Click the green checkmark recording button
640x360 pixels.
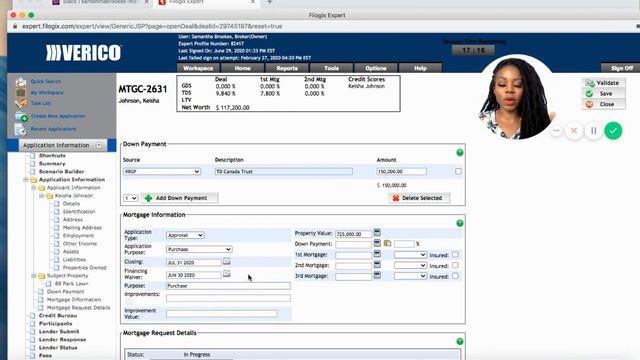coord(613,131)
